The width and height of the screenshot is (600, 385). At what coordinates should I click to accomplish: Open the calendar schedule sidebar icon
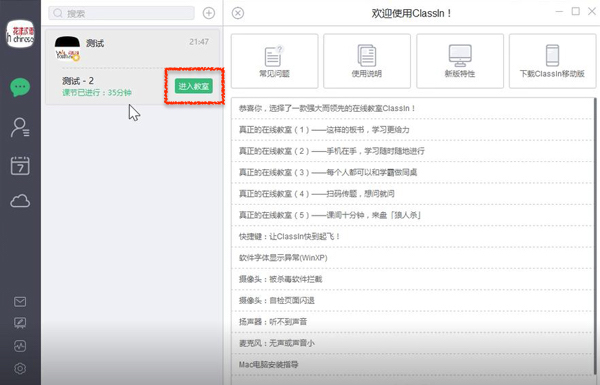[20, 166]
